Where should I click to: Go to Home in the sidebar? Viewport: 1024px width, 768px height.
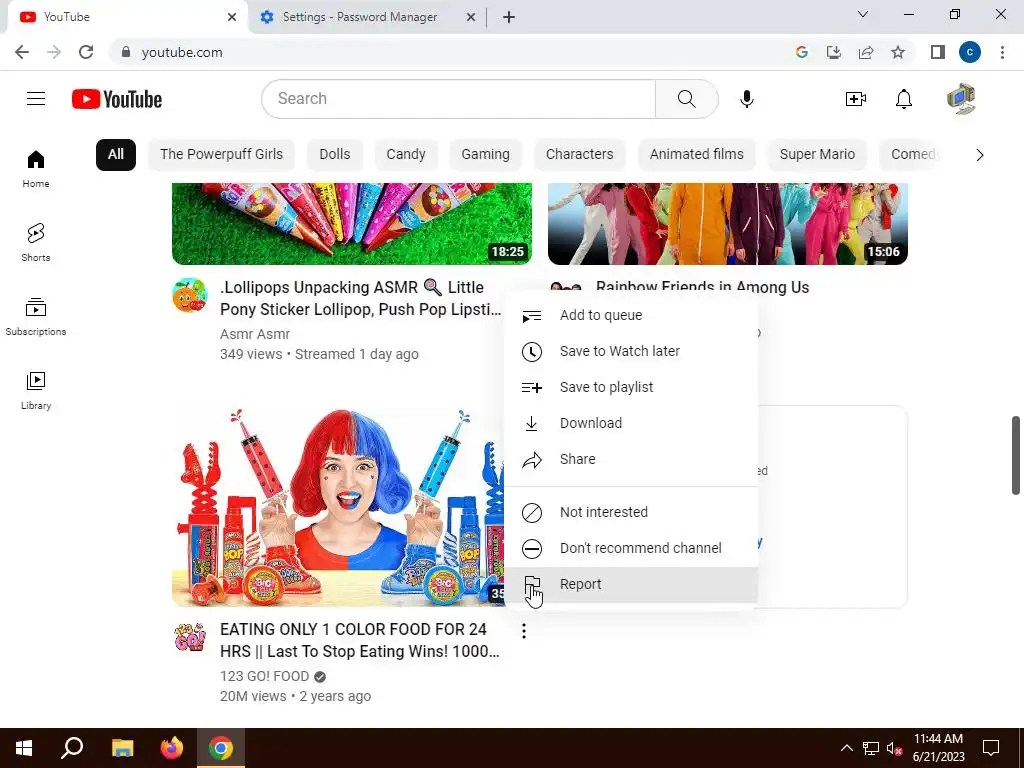(36, 169)
